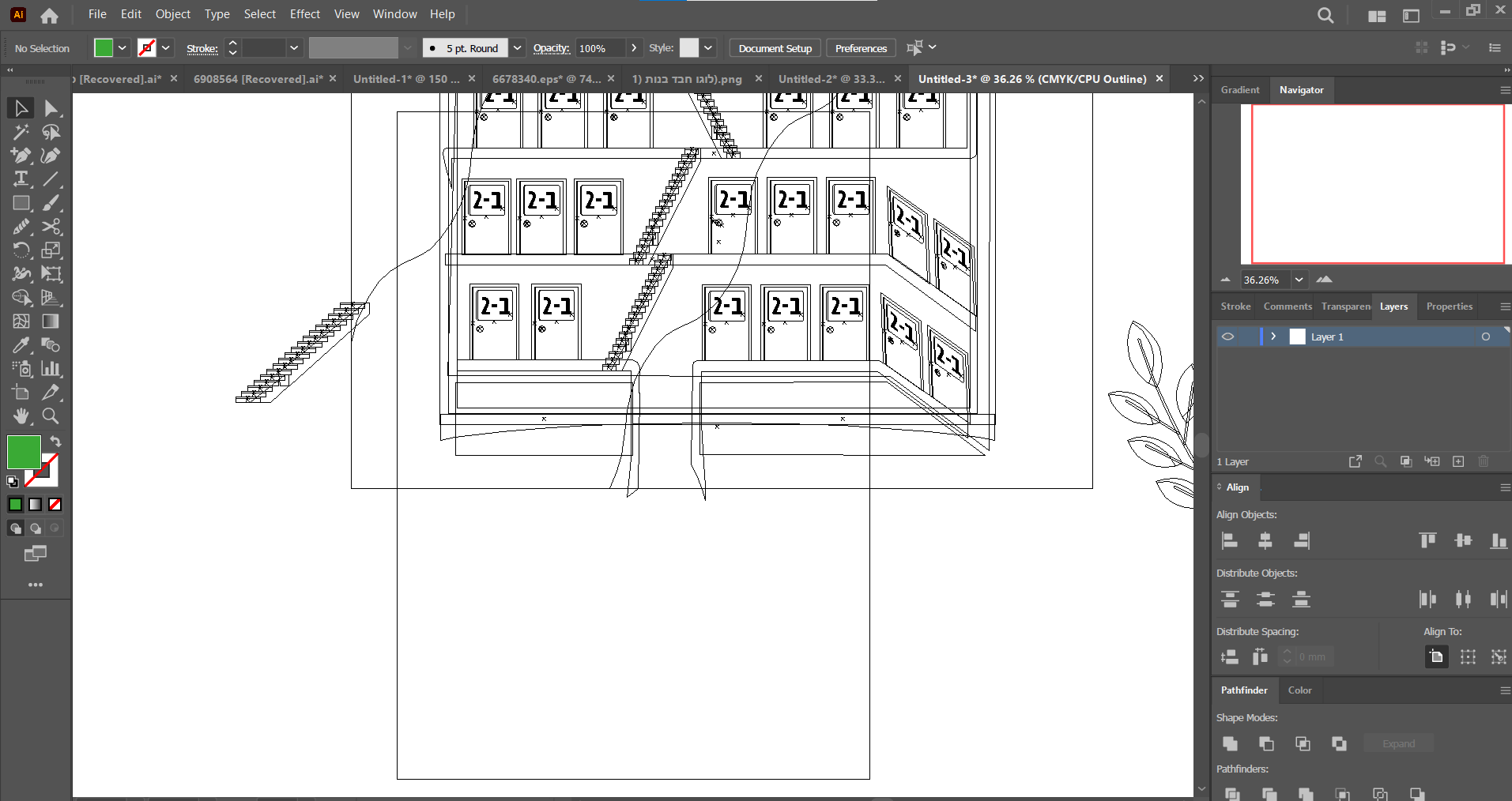This screenshot has height=801, width=1512.
Task: Go to Illustrator Home screen
Action: [49, 15]
